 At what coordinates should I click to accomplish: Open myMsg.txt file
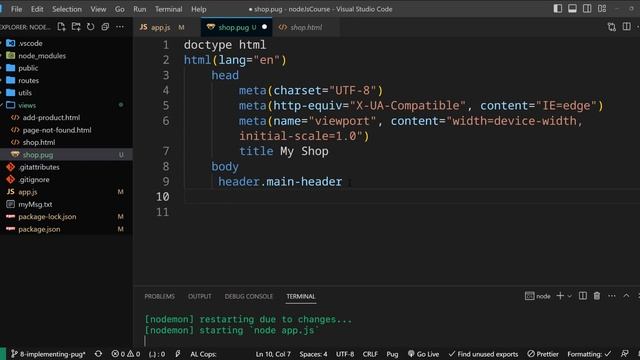[66, 204]
